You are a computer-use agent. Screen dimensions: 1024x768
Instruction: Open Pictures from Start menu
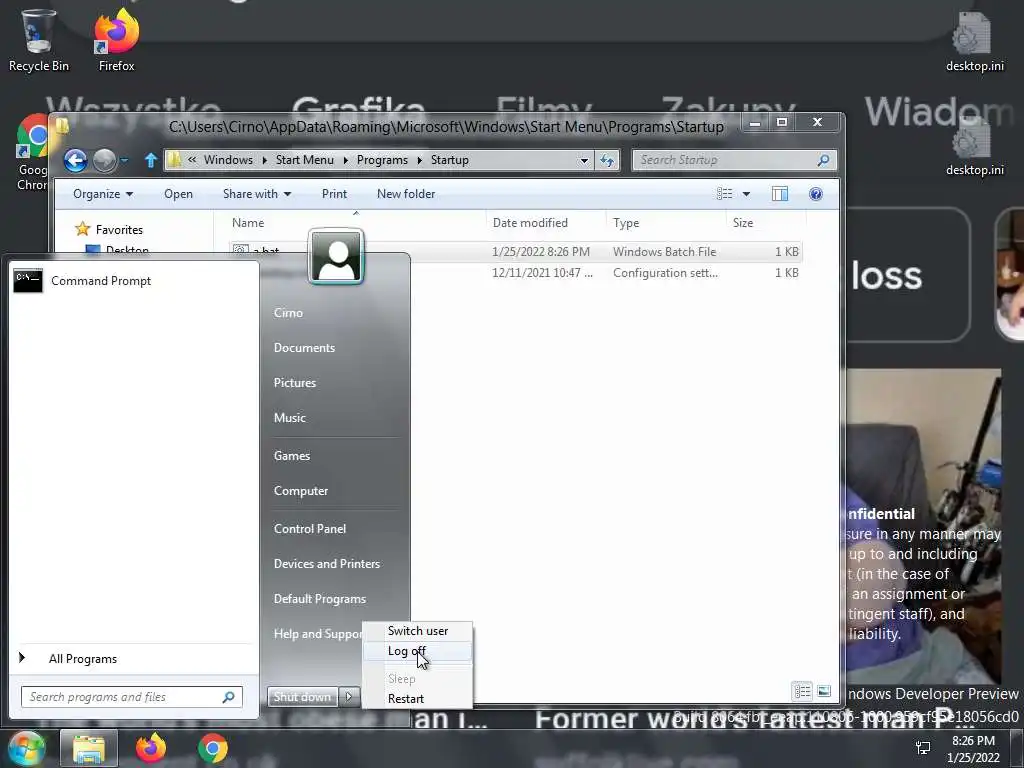click(295, 383)
